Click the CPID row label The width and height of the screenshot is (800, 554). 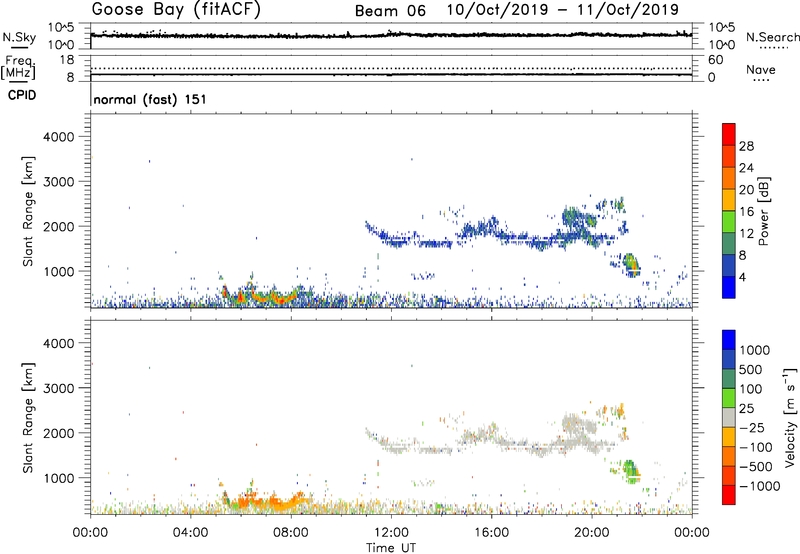pos(22,95)
